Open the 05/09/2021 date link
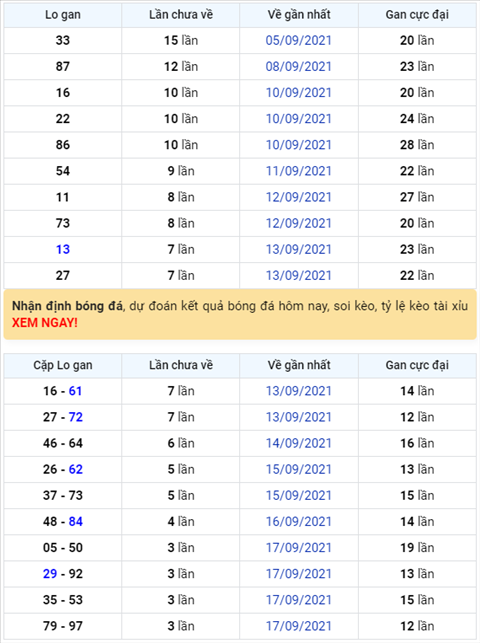This screenshot has height=643, width=480. tap(298, 40)
